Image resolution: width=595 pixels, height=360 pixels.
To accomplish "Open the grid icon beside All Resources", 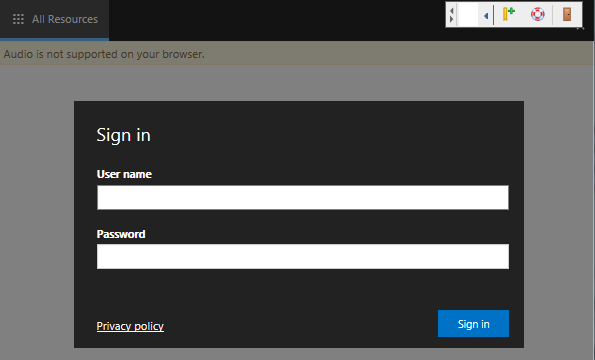I will 18,19.
